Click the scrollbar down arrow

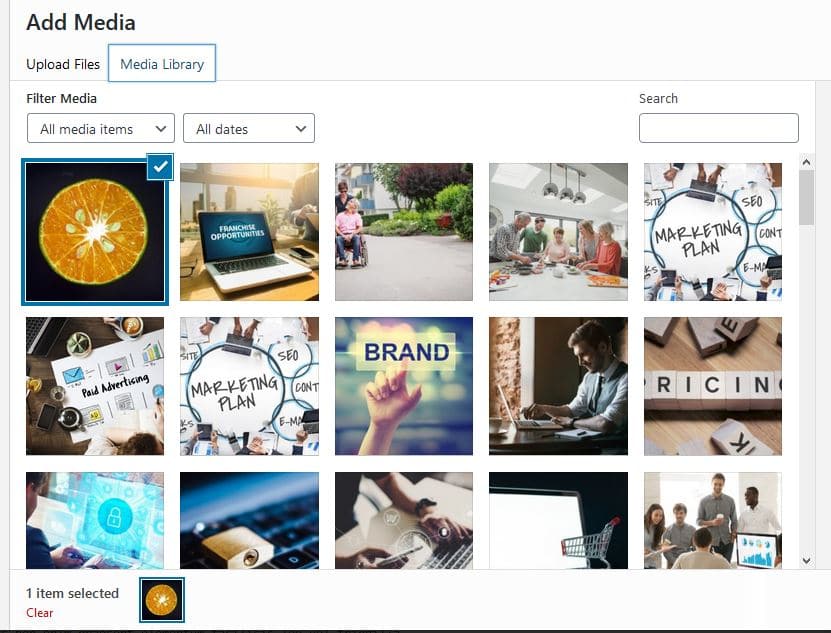[x=807, y=560]
